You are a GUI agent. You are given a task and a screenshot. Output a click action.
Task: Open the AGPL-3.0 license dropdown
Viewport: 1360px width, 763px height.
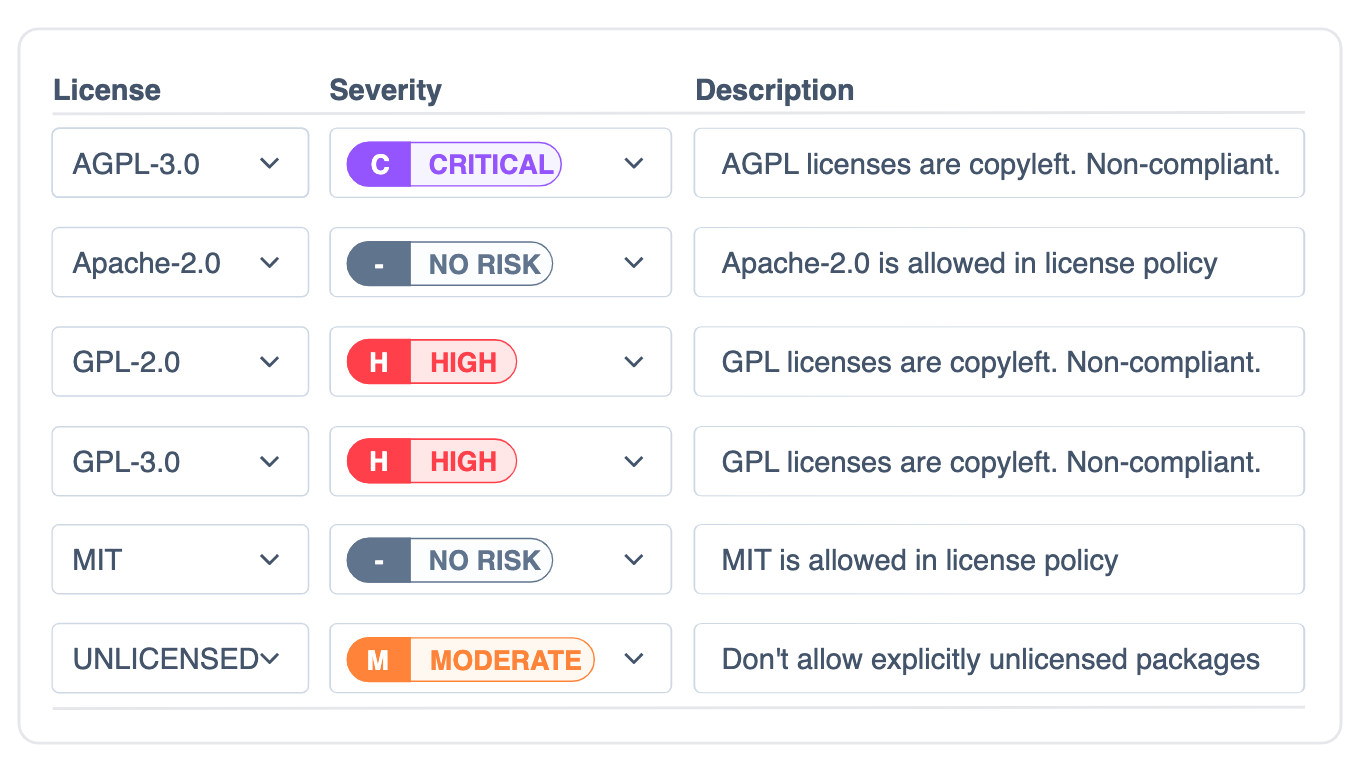pyautogui.click(x=270, y=163)
